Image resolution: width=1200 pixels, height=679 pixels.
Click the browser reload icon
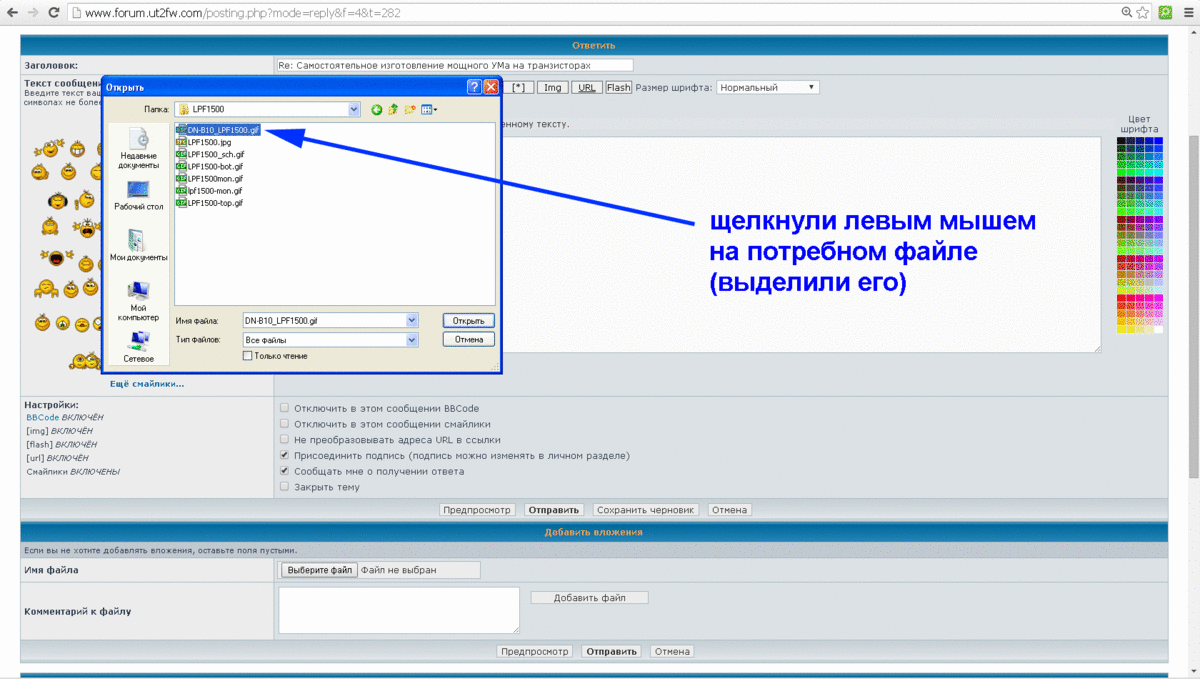point(55,13)
